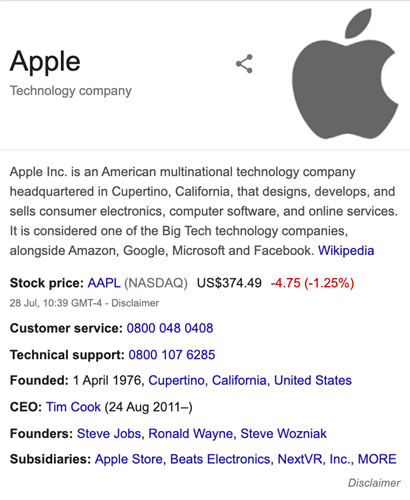Click the Apple panel title heading
Screen dimensions: 410x500
(x=45, y=62)
